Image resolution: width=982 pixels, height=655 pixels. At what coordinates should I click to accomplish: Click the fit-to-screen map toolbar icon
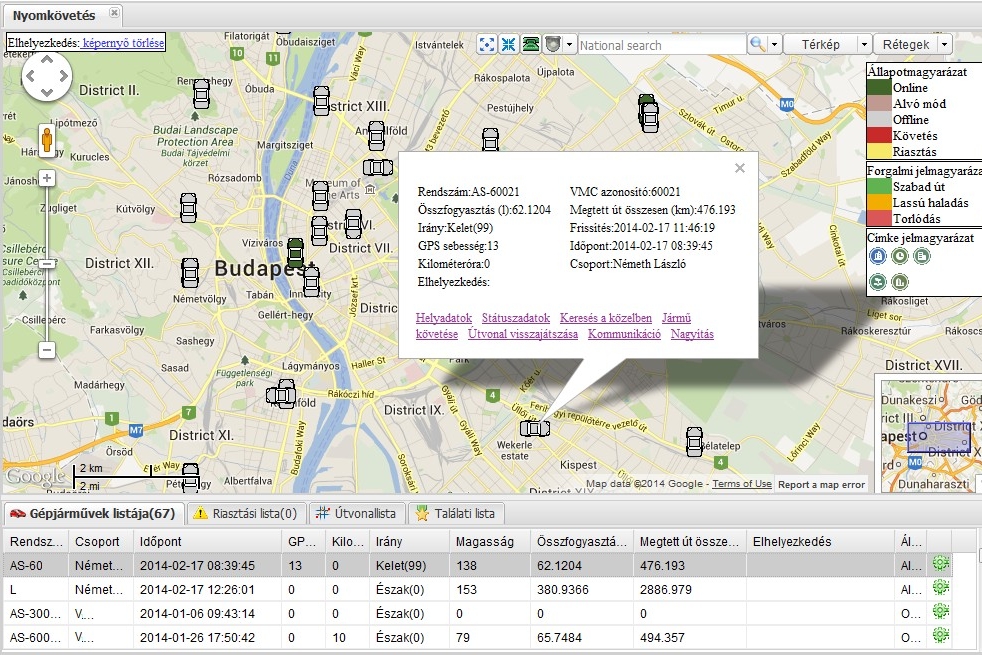point(487,45)
